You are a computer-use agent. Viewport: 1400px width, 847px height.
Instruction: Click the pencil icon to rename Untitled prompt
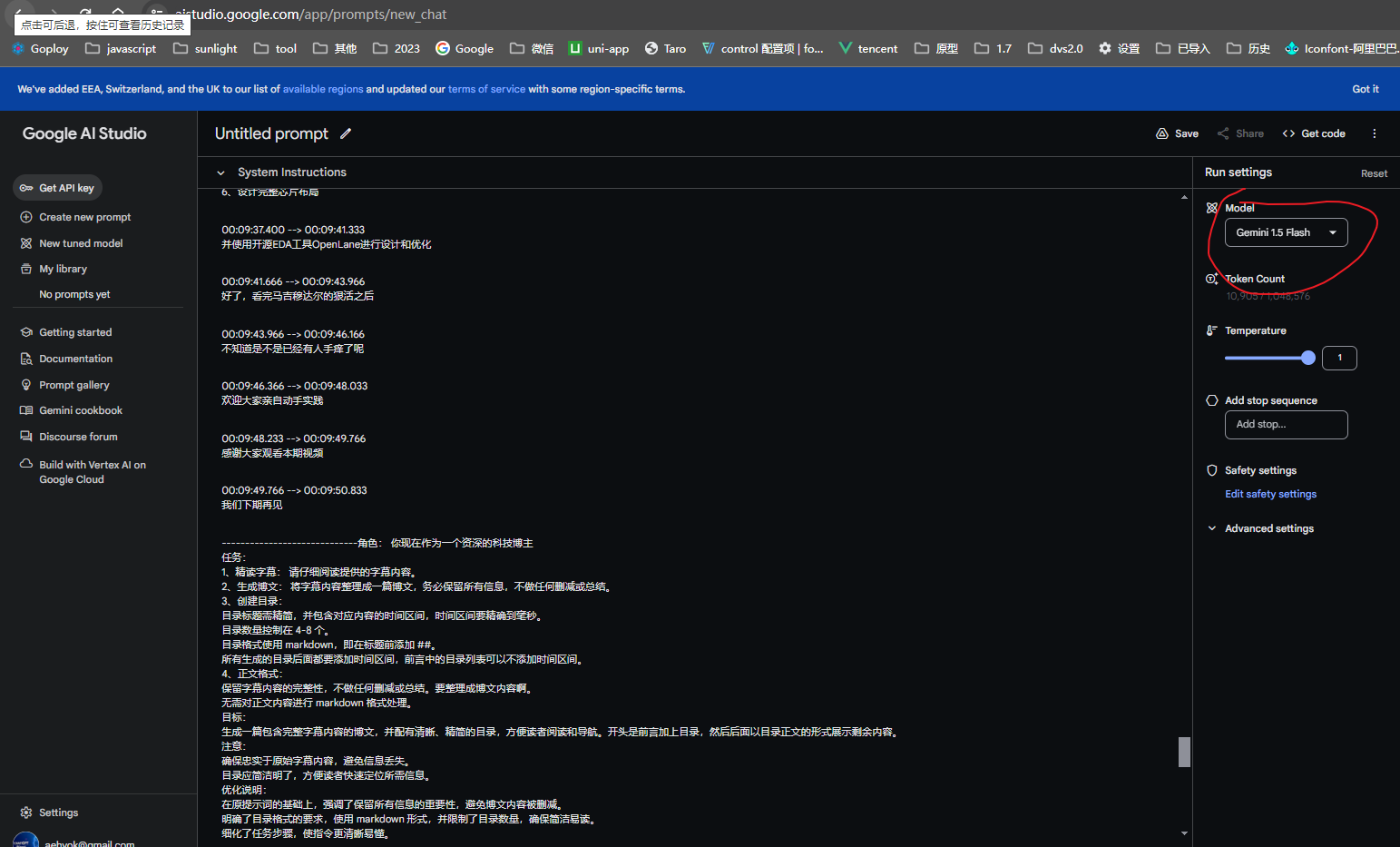[x=346, y=133]
